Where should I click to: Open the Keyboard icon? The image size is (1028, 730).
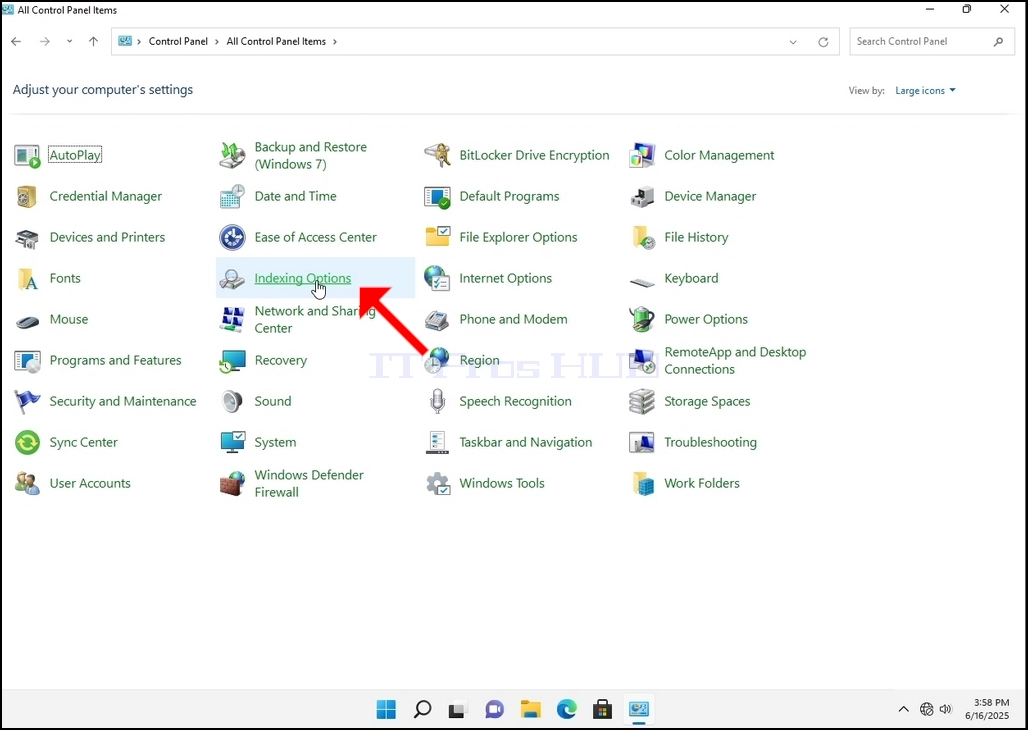point(642,282)
